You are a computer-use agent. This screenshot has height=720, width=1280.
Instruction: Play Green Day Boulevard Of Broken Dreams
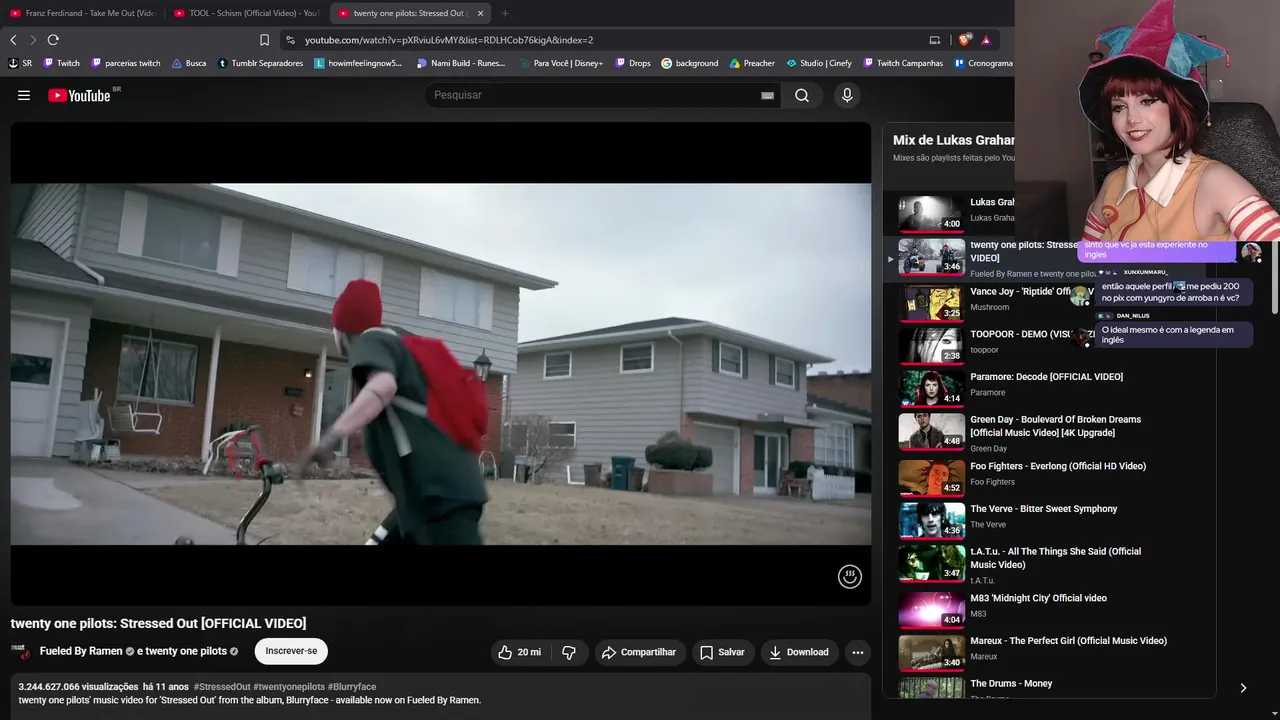[x=931, y=431]
